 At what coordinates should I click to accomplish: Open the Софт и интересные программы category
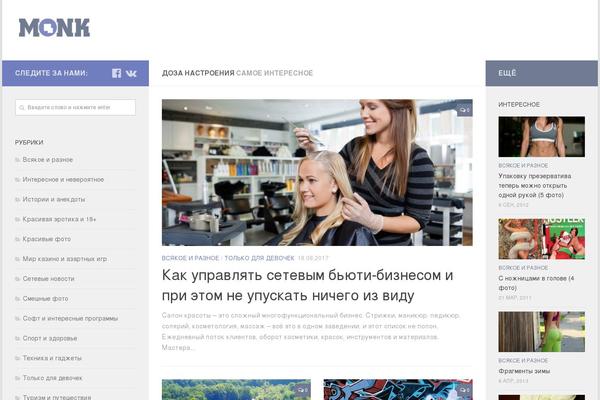[x=70, y=318]
